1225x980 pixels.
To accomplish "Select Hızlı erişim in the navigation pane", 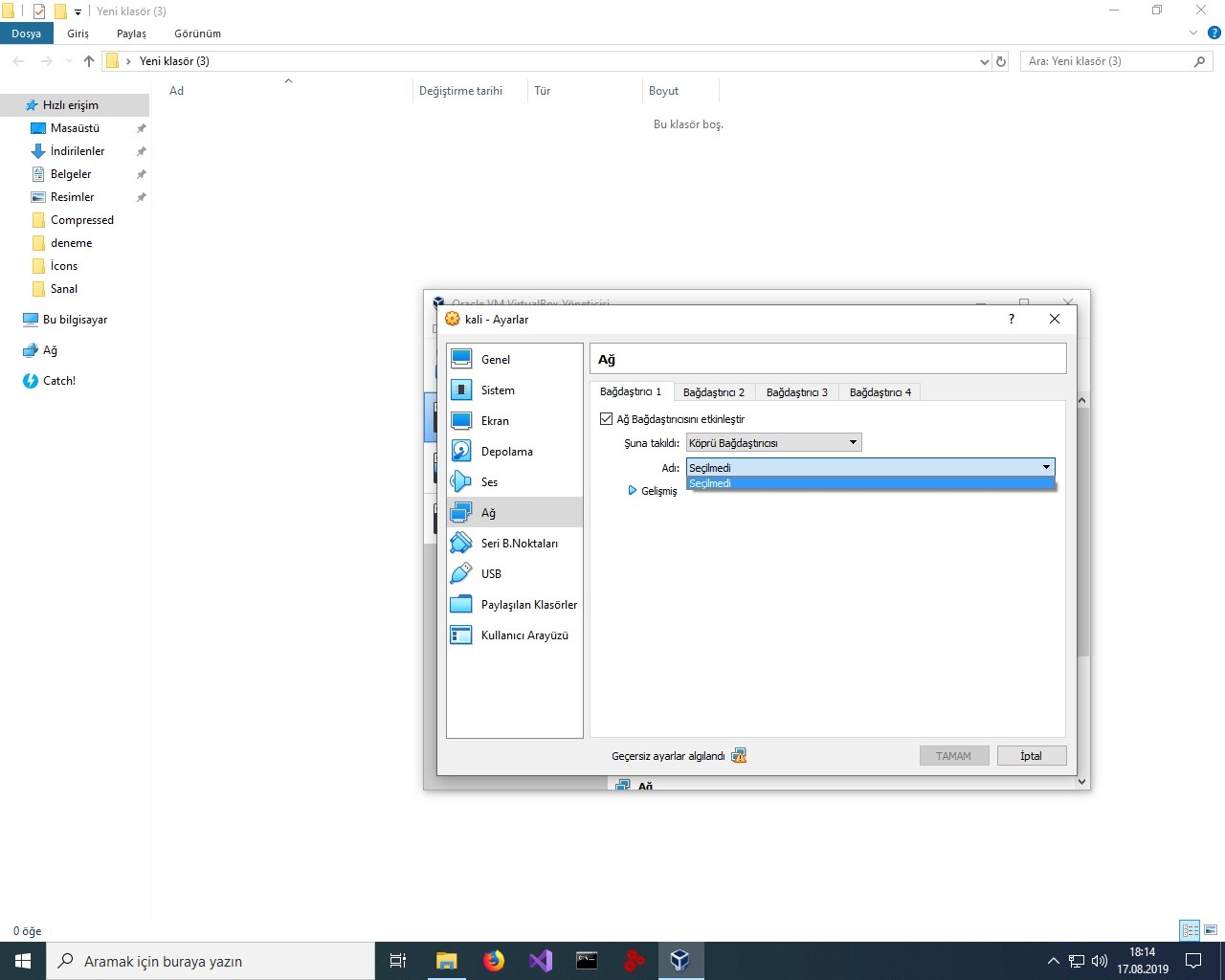I will 75,105.
